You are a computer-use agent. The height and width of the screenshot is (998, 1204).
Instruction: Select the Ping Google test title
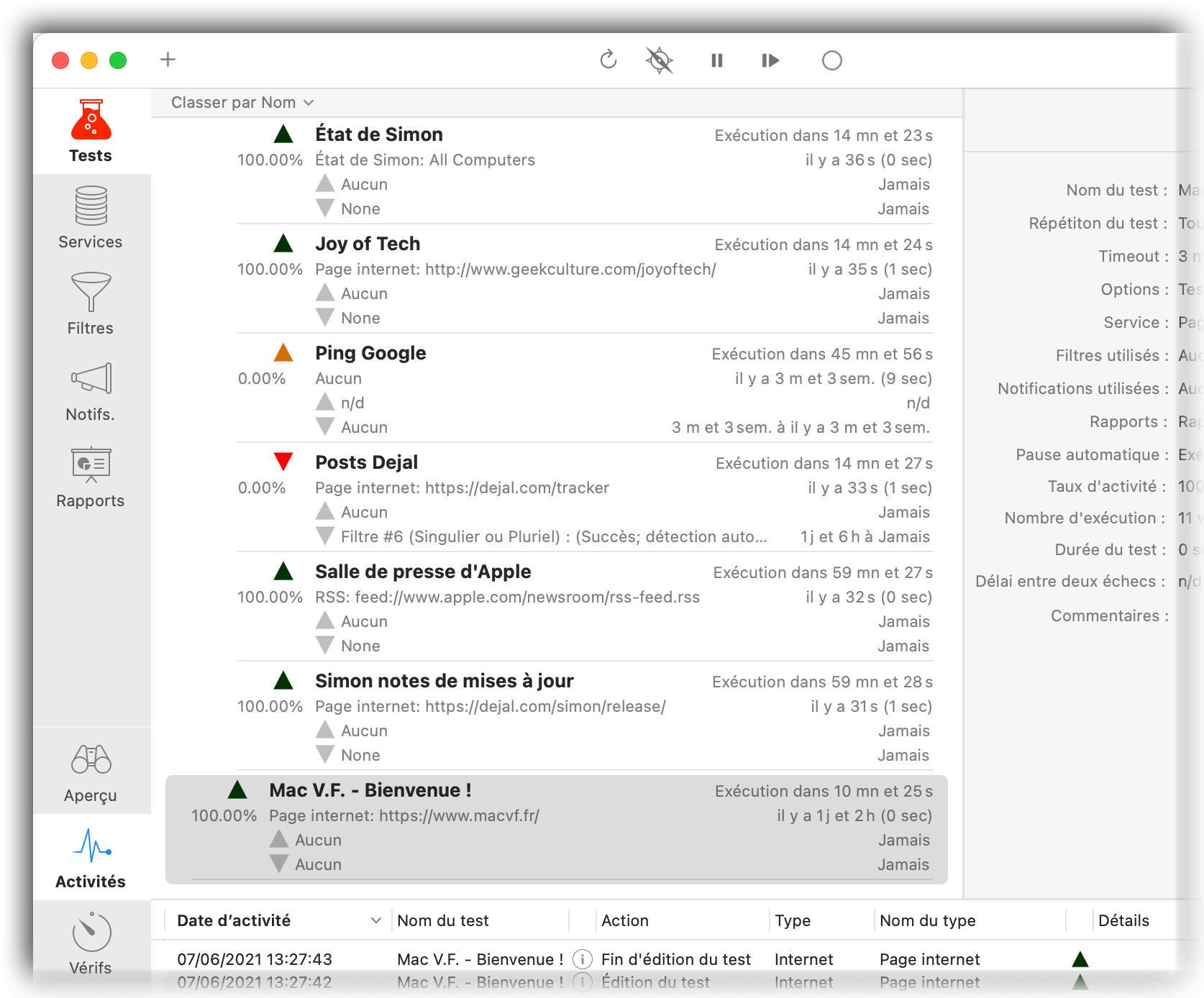[x=370, y=353]
